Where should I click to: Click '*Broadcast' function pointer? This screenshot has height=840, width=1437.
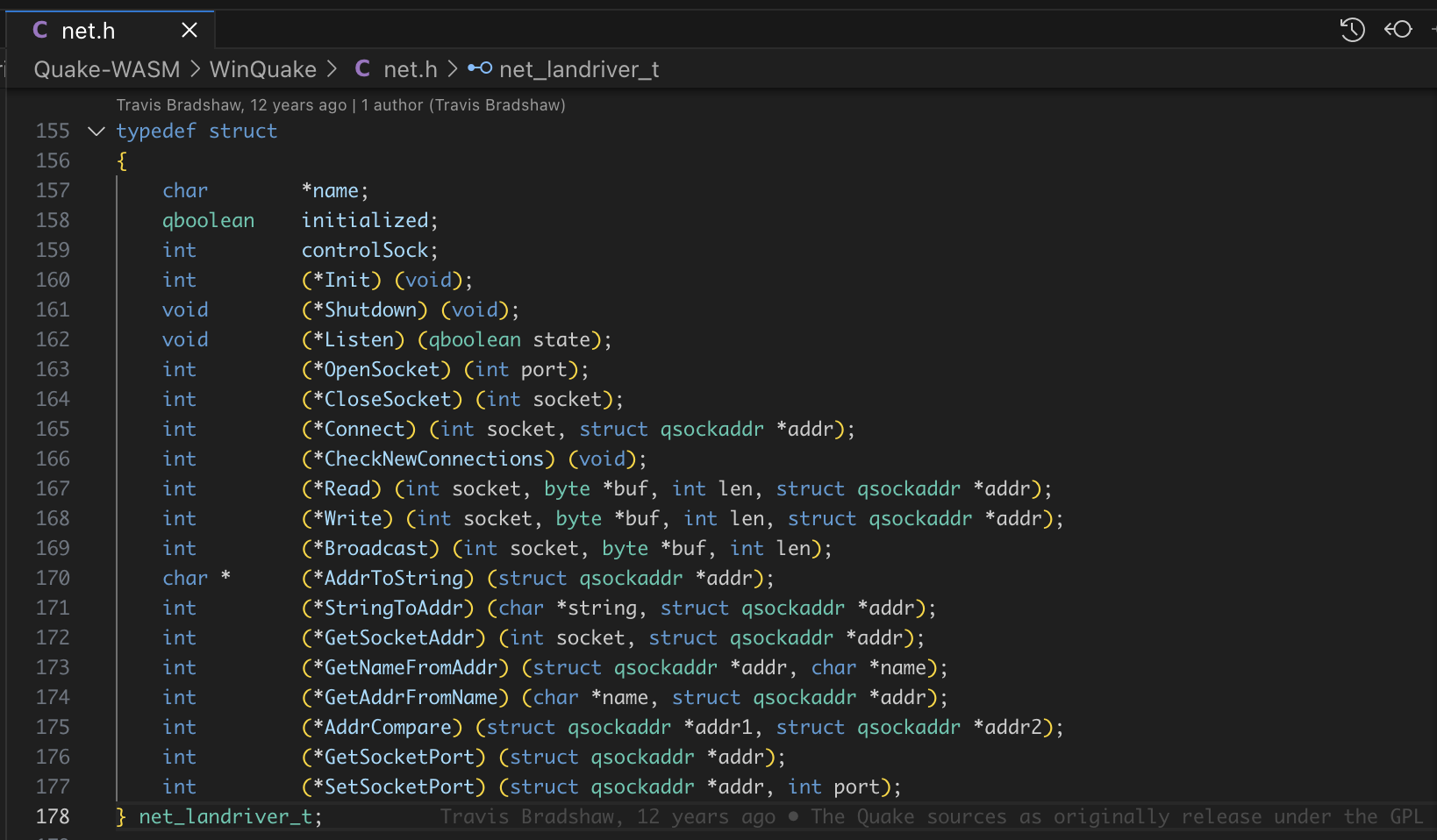tap(371, 549)
